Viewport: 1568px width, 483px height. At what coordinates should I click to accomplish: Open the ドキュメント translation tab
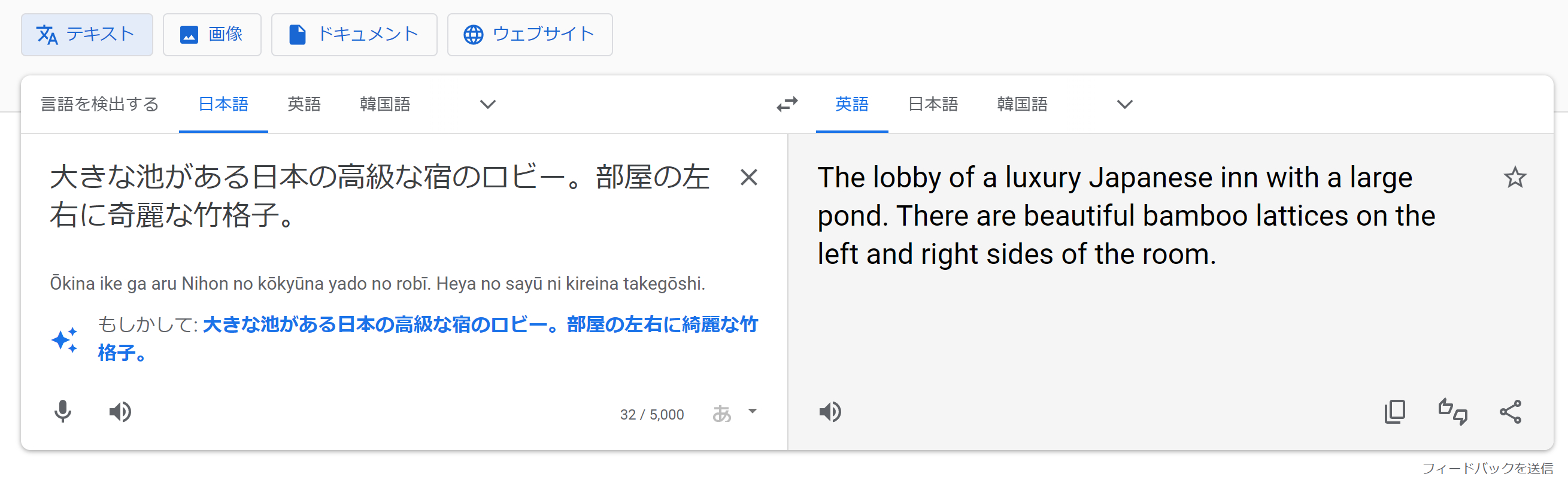pos(354,35)
